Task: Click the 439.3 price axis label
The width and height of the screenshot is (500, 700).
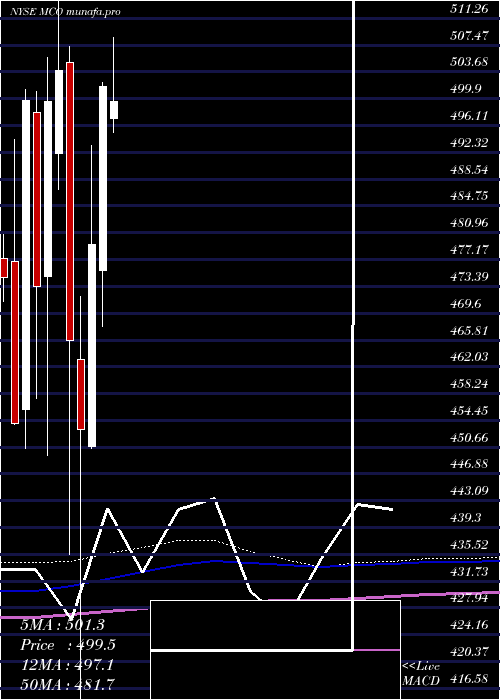Action: (x=466, y=518)
